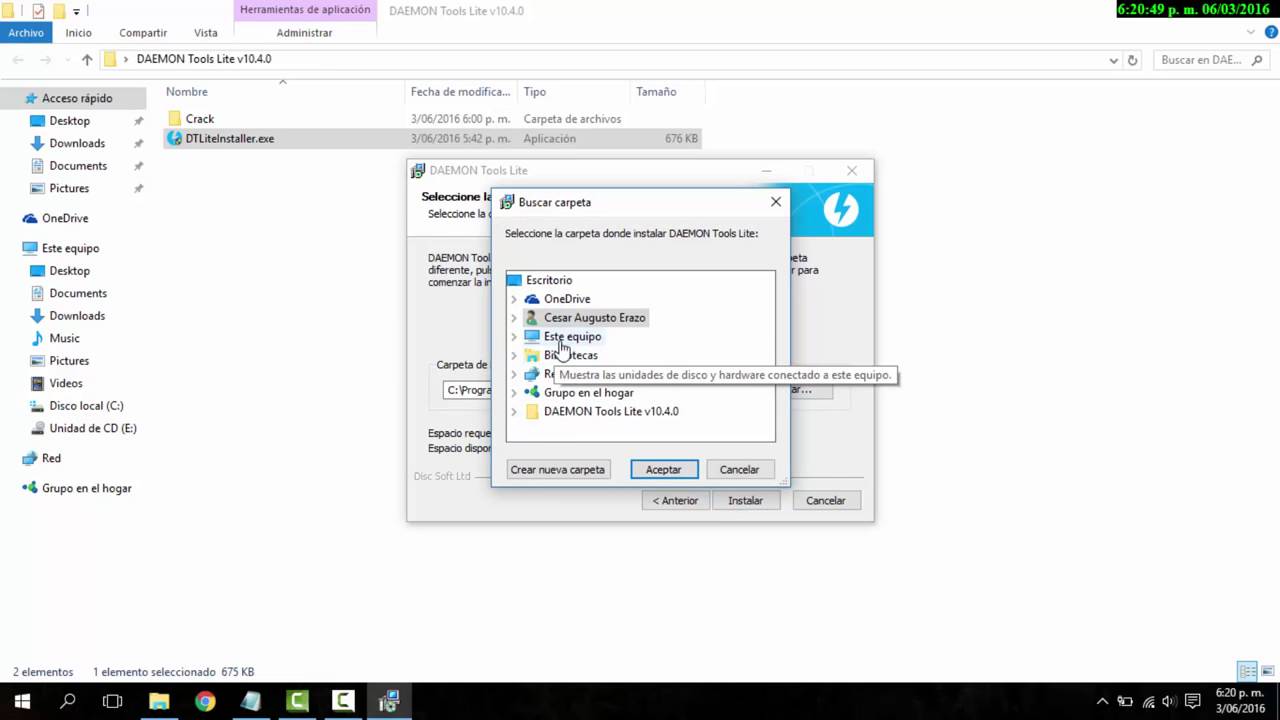The image size is (1280, 720).
Task: Confirm with the Aceptar button
Action: [664, 469]
